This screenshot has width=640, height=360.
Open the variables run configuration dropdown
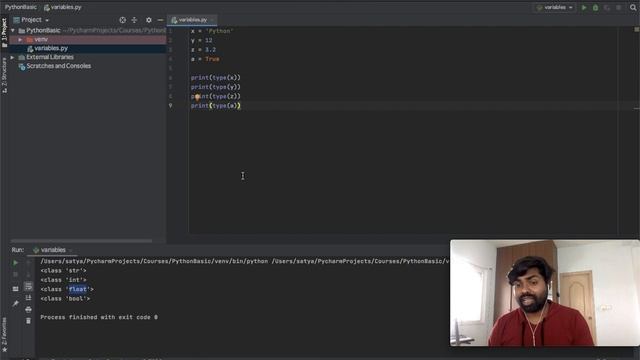click(x=555, y=7)
